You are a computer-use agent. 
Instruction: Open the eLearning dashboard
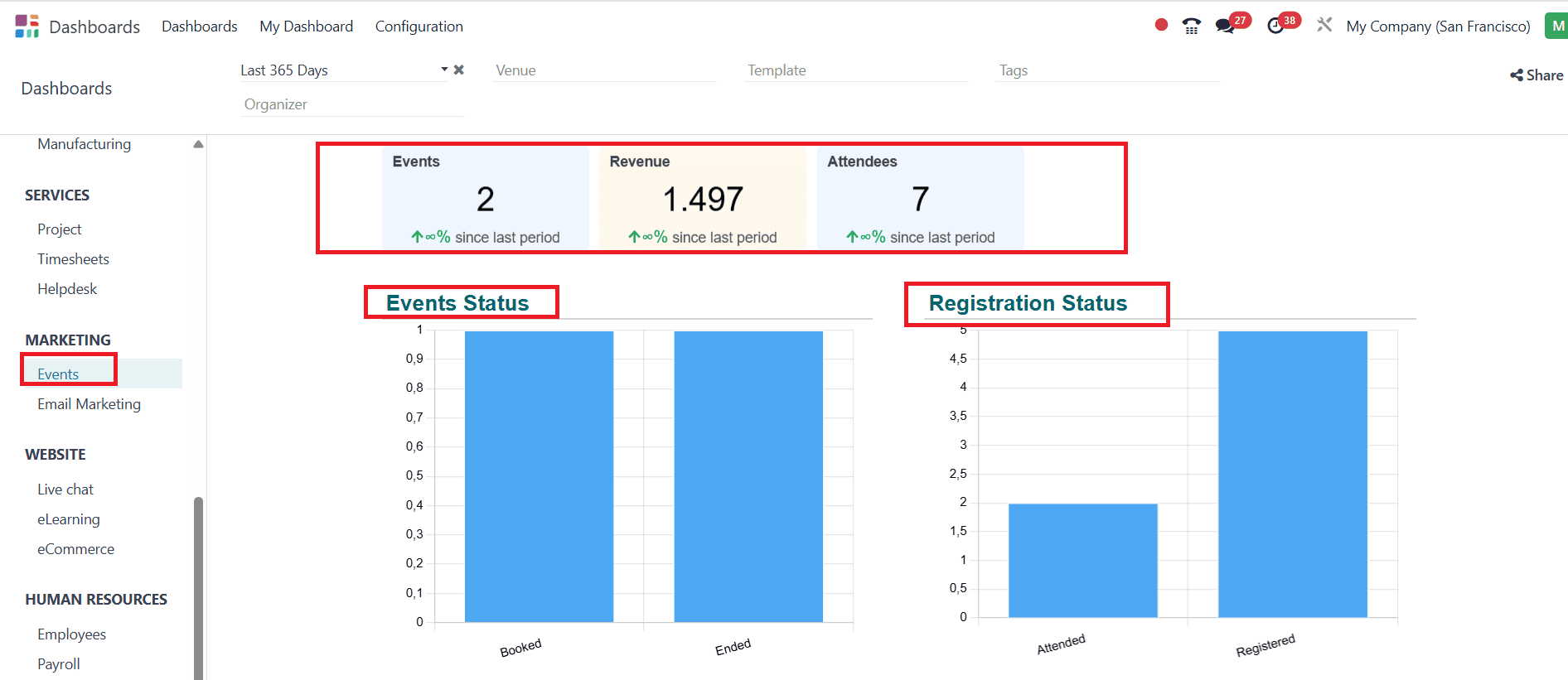point(69,519)
